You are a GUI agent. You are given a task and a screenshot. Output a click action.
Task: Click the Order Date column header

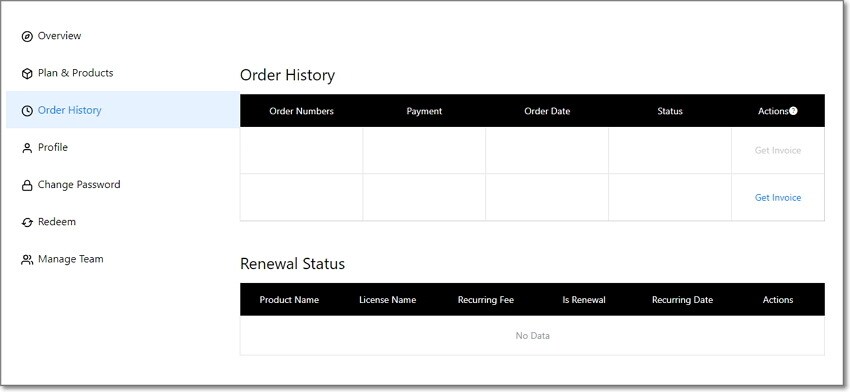pos(547,111)
